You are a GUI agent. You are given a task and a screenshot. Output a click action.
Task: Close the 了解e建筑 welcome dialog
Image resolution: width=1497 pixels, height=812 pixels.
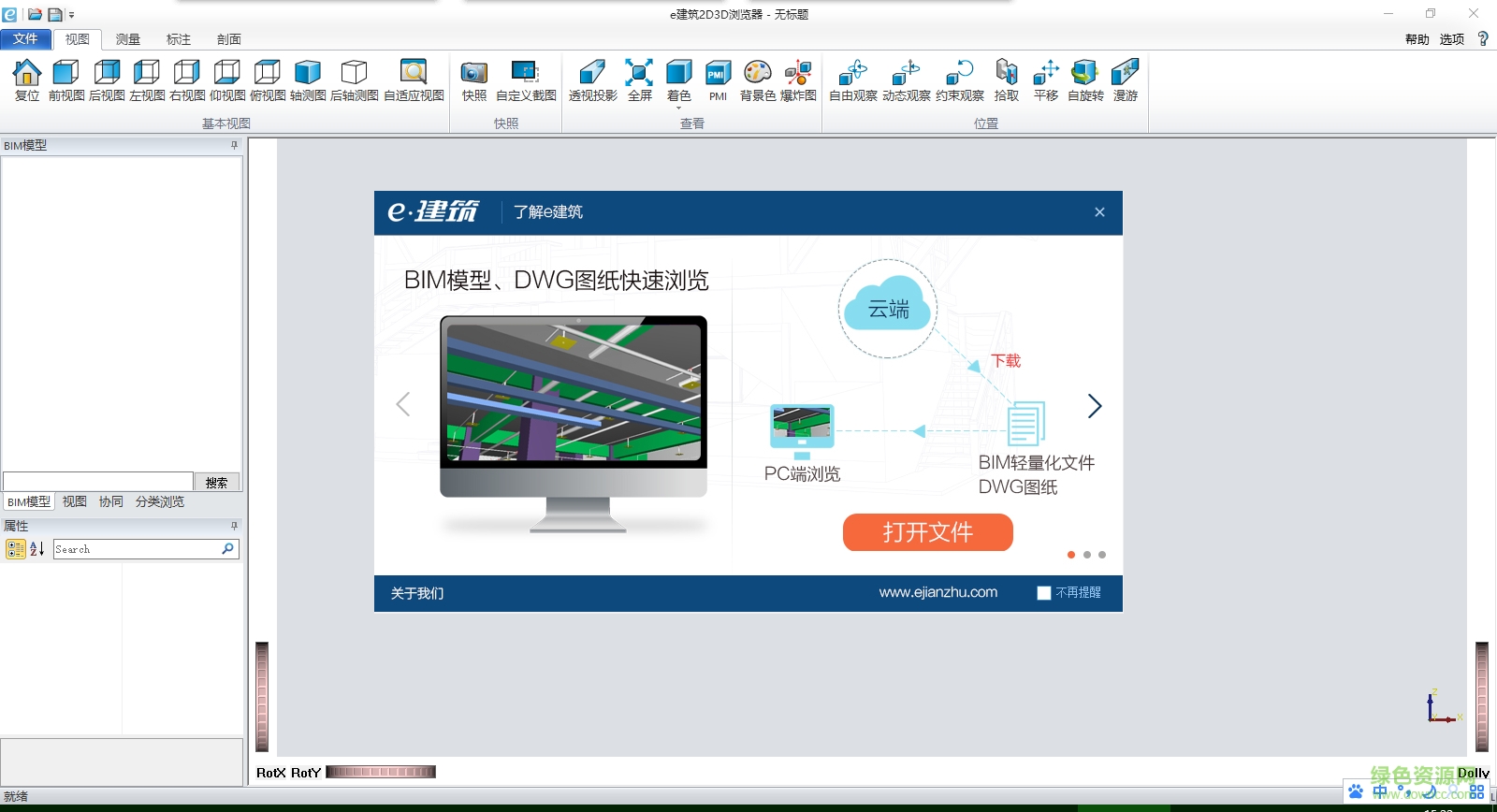pos(1100,212)
